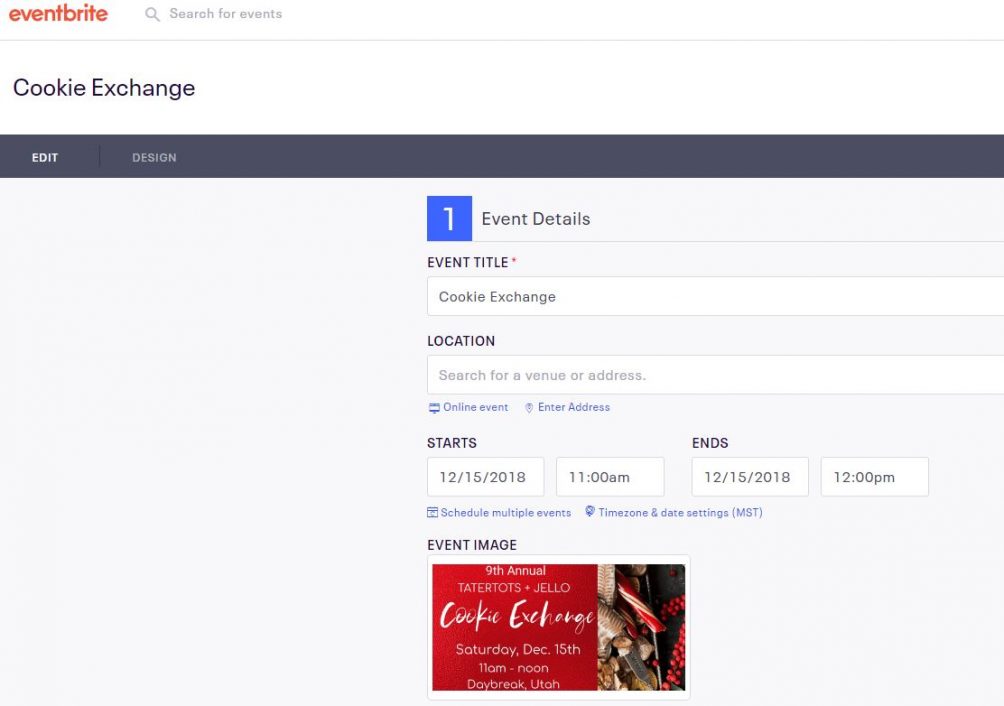Click the Enter Address link
This screenshot has height=706, width=1004.
click(x=574, y=407)
